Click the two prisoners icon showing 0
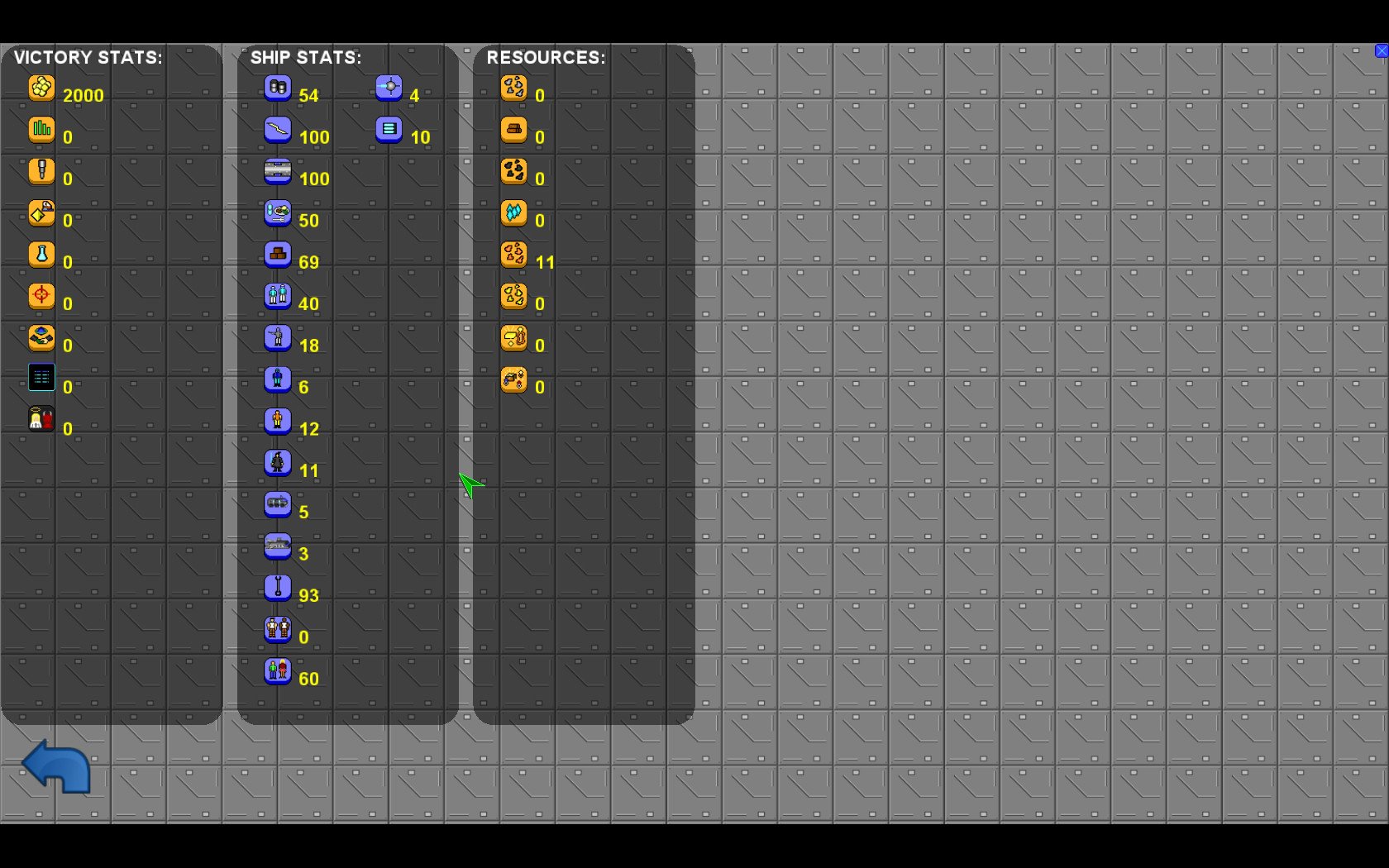Viewport: 1389px width, 868px height. (x=278, y=628)
